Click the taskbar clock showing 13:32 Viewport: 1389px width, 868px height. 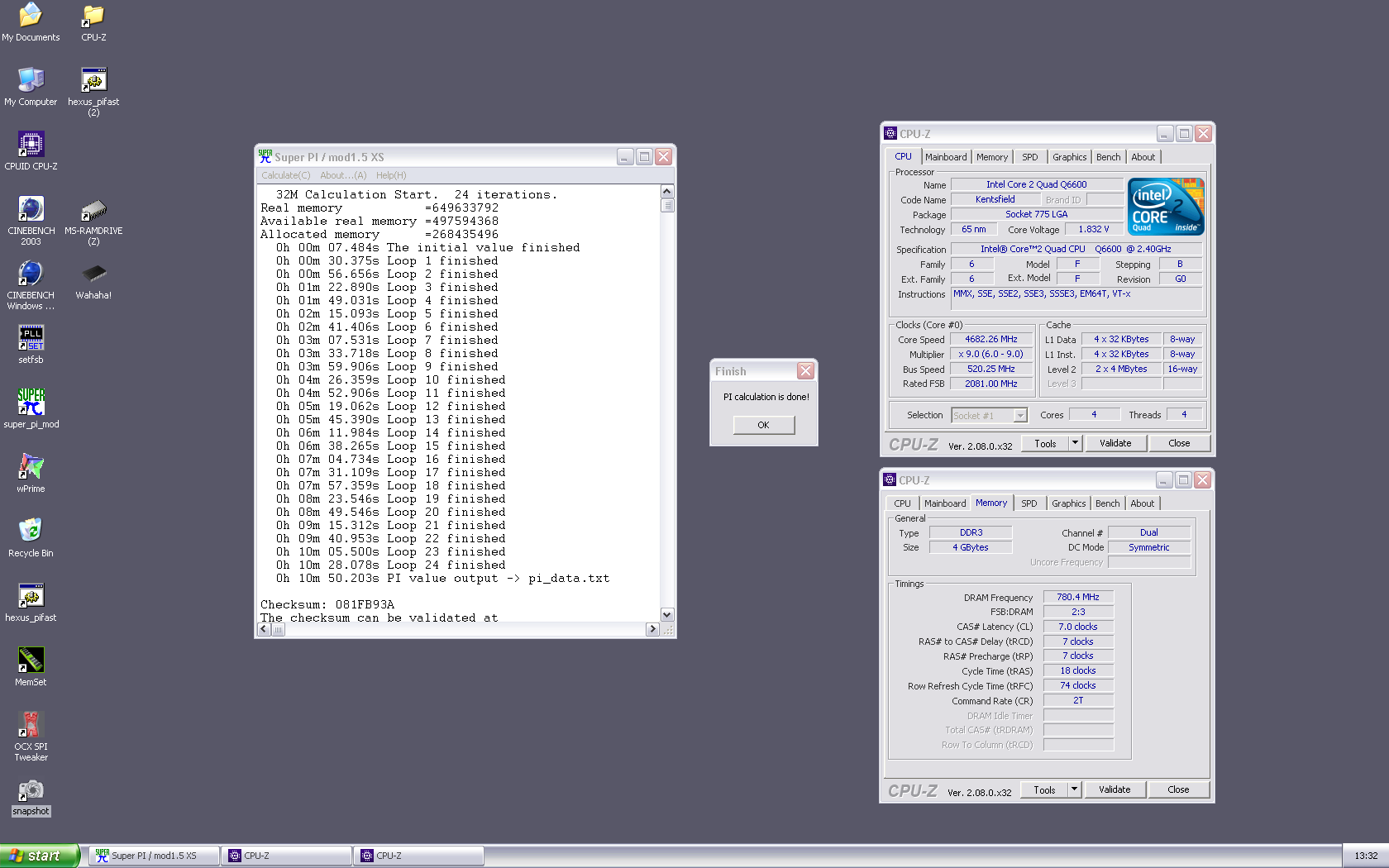[1366, 856]
